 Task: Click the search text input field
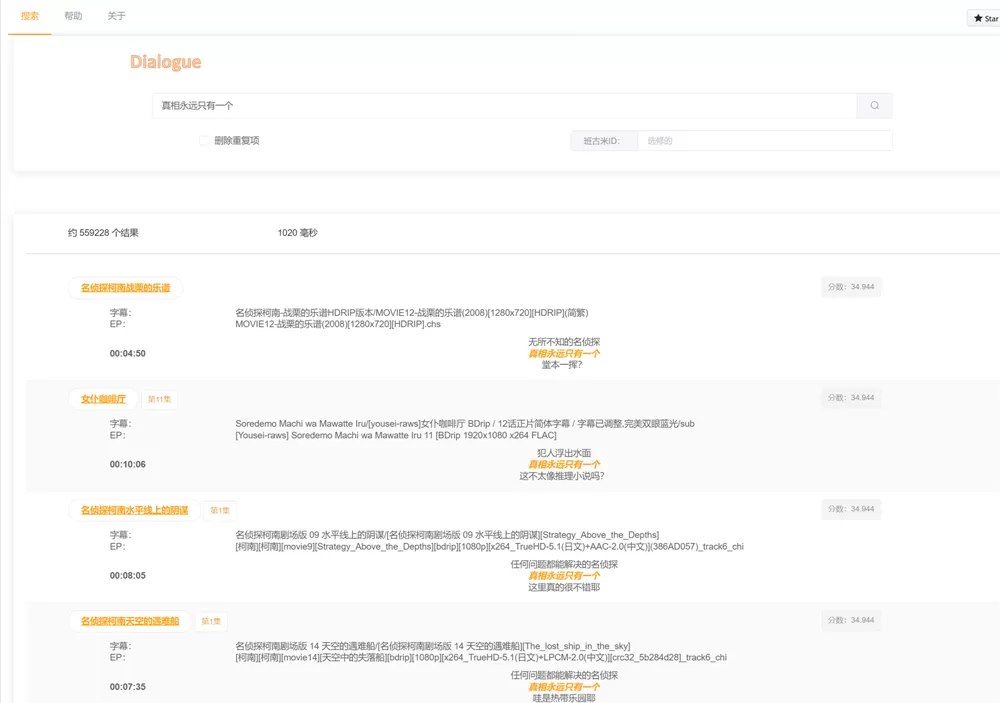504,106
